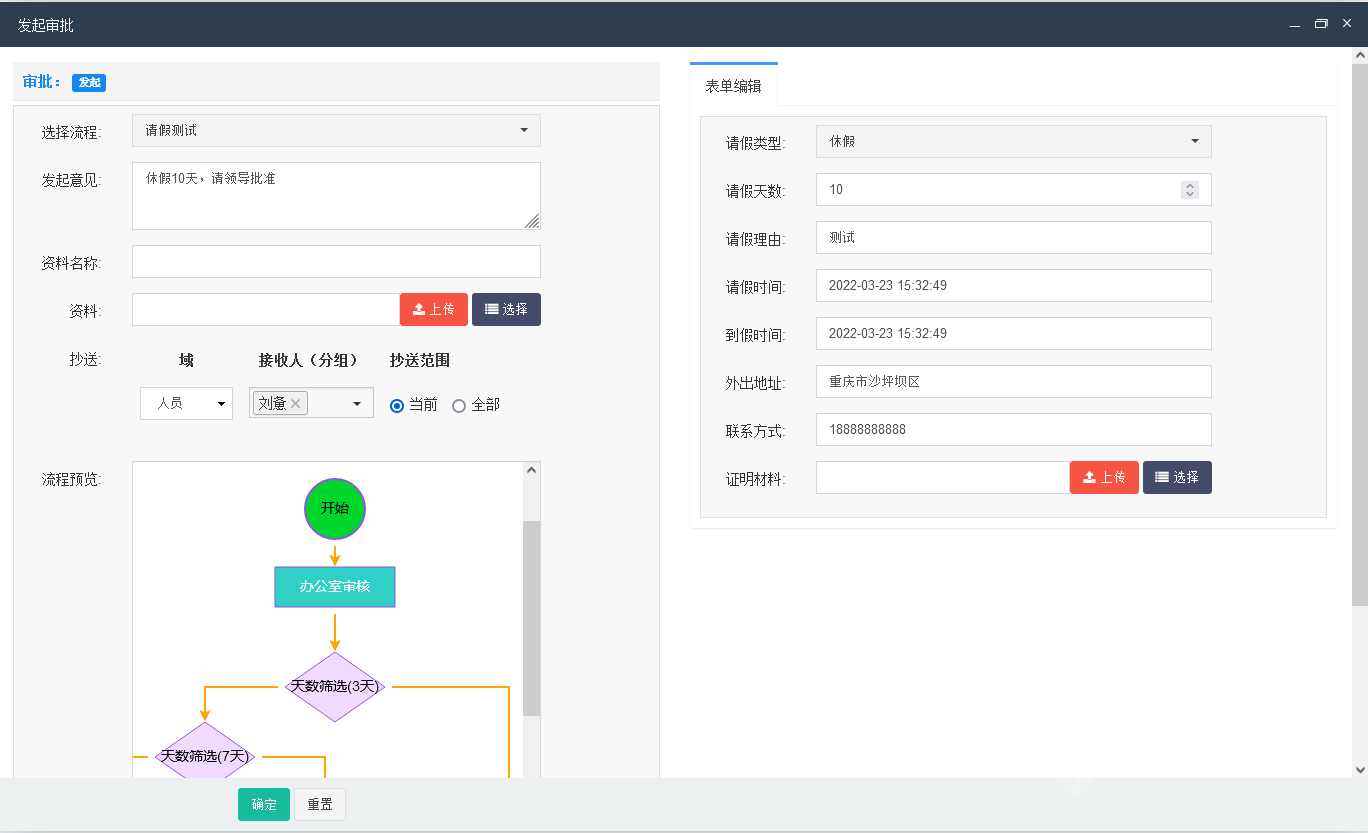Click the 重置 button
This screenshot has width=1368, height=833.
(x=320, y=805)
